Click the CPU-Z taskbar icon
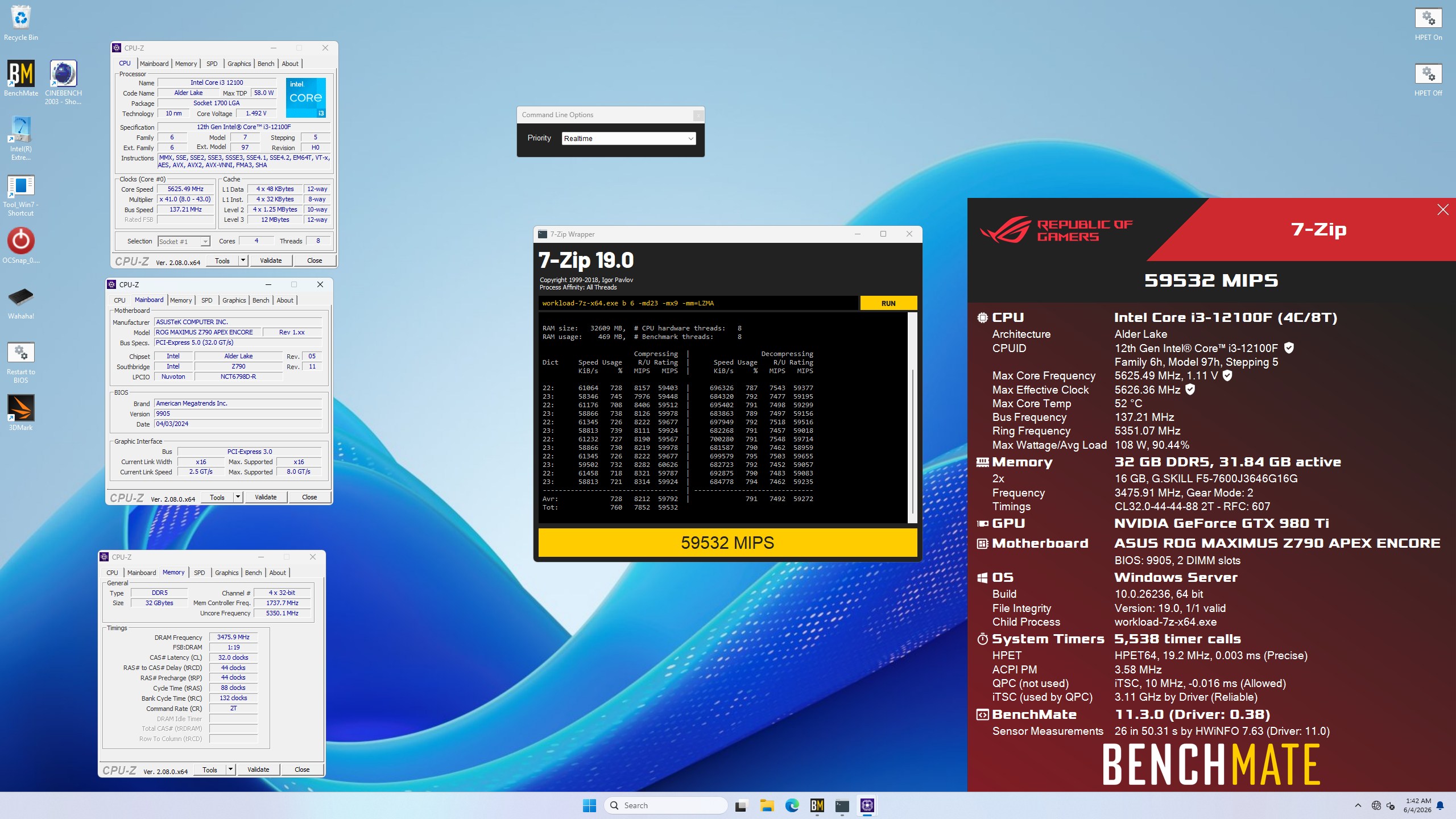Viewport: 1456px width, 819px height. [867, 805]
